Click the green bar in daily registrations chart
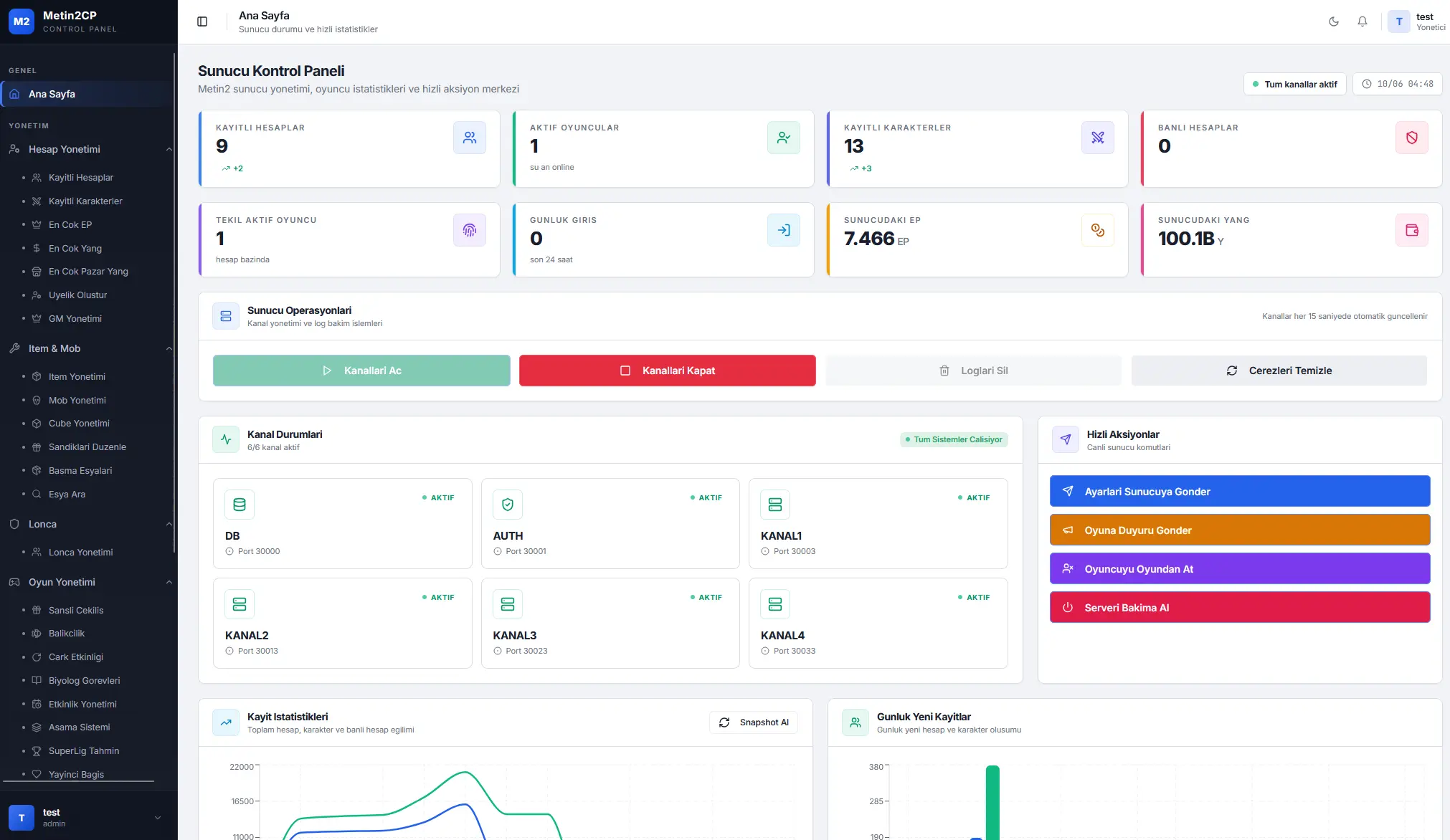1450x840 pixels. point(992,802)
